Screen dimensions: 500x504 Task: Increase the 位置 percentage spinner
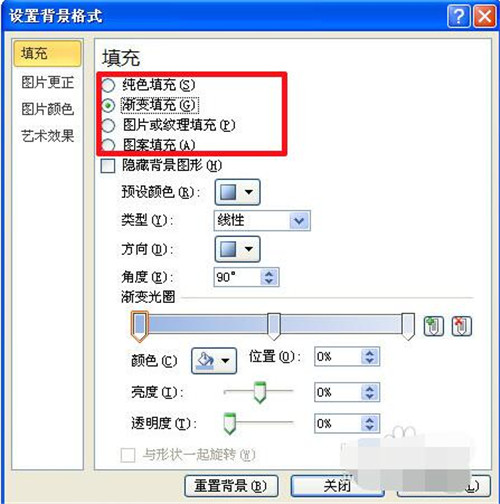click(x=369, y=353)
